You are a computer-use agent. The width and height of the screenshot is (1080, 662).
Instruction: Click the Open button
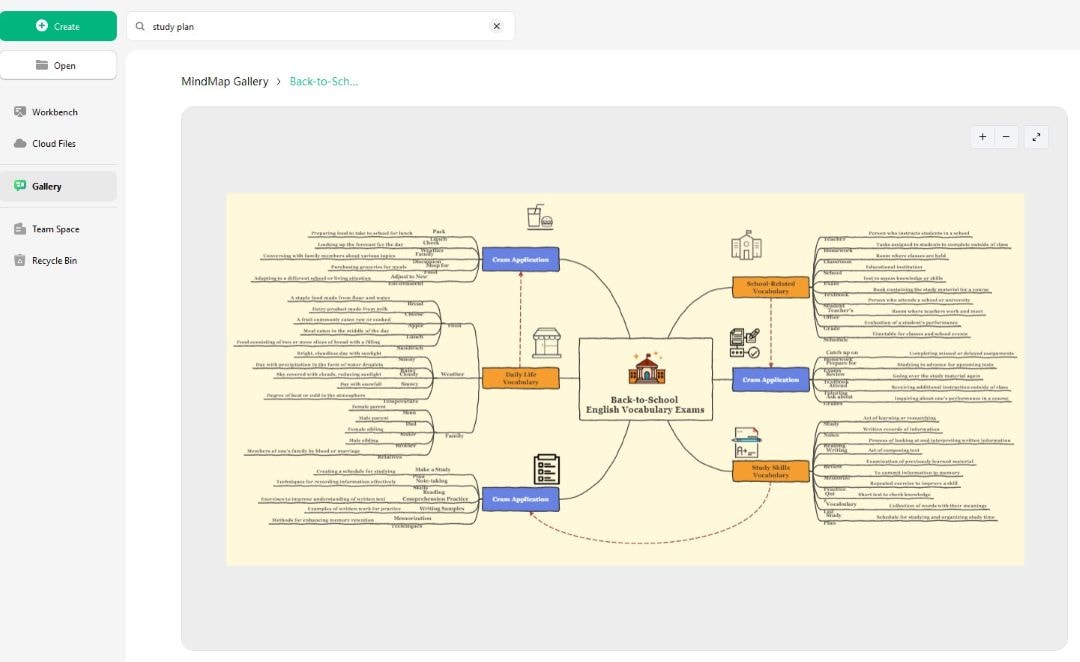coord(59,64)
